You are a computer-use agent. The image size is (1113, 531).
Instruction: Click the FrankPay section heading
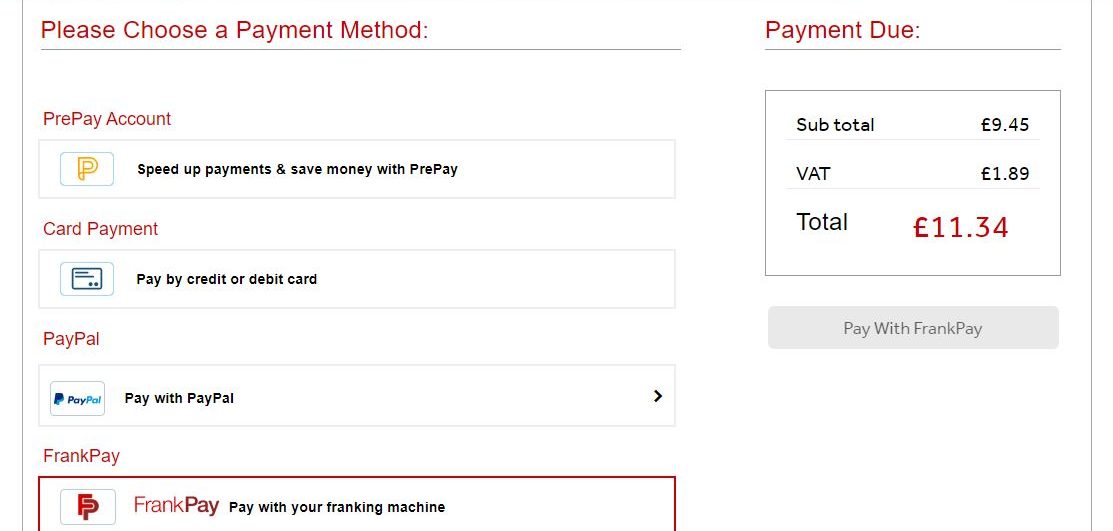pos(82,456)
